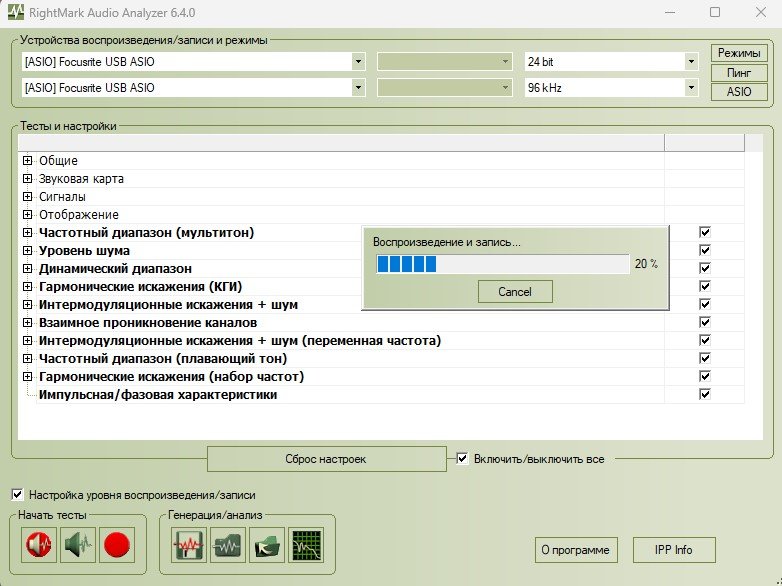Uncheck Настройка уровня воспроизведения/записи

tap(17, 495)
